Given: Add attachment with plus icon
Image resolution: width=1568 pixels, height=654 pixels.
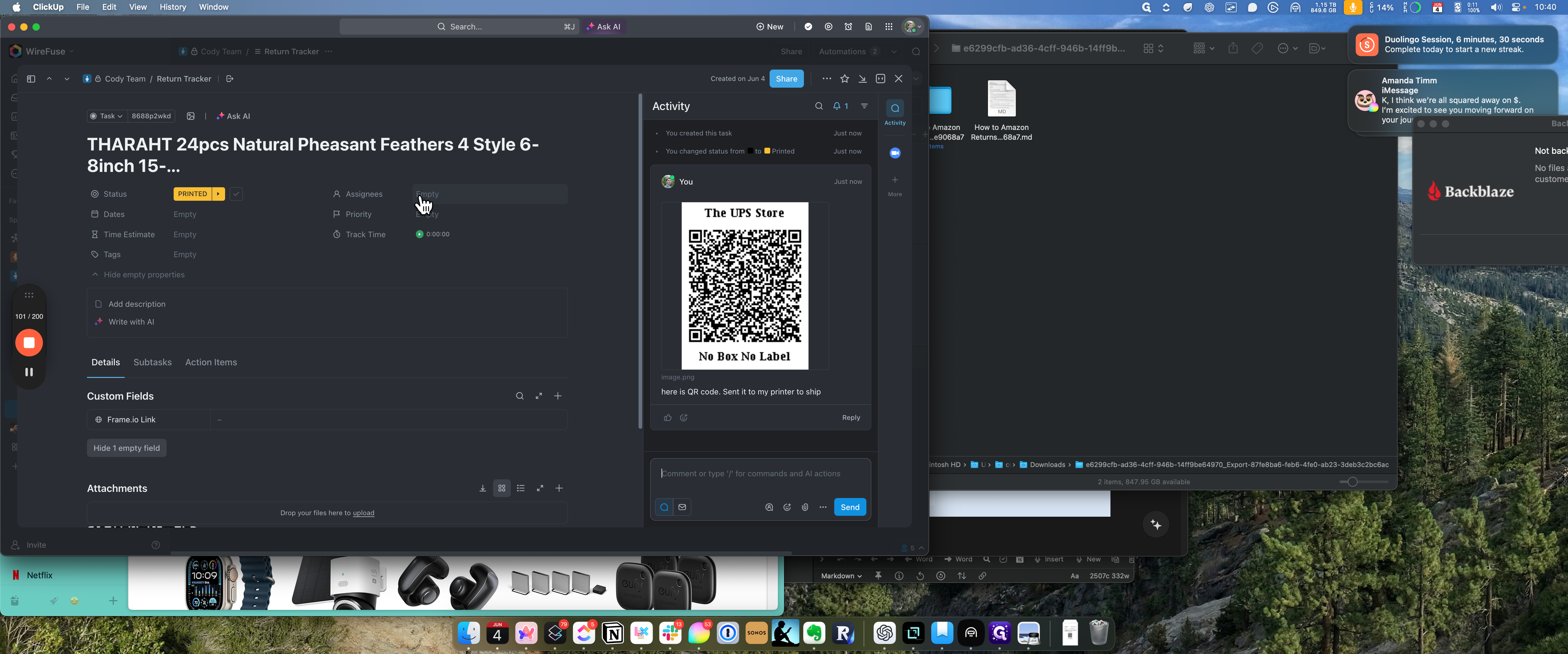Looking at the screenshot, I should [559, 489].
